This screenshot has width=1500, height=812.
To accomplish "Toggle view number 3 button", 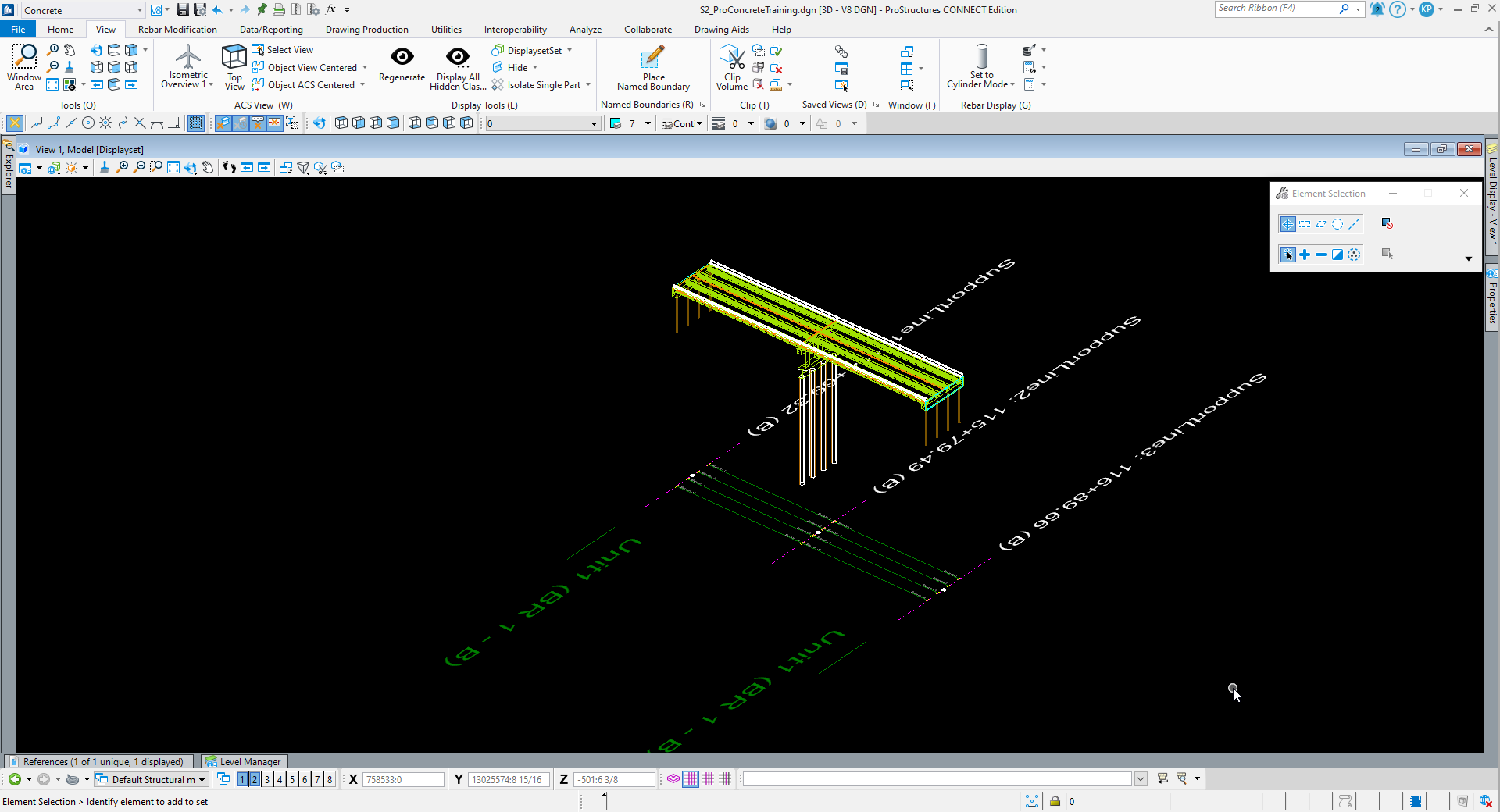I will pyautogui.click(x=267, y=779).
